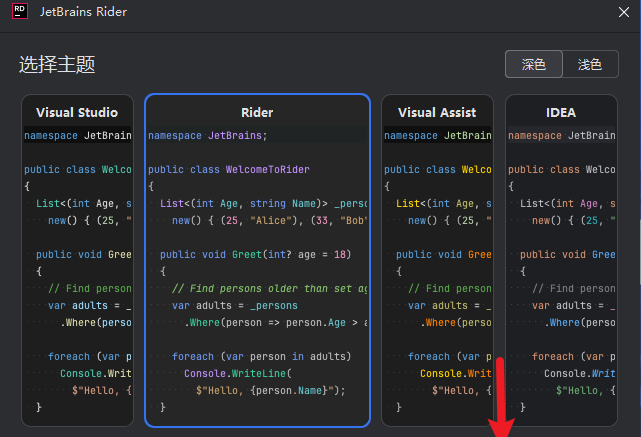Click 'Console.WriteLine(' in Rider preview
641x437 pixels.
coord(238,373)
